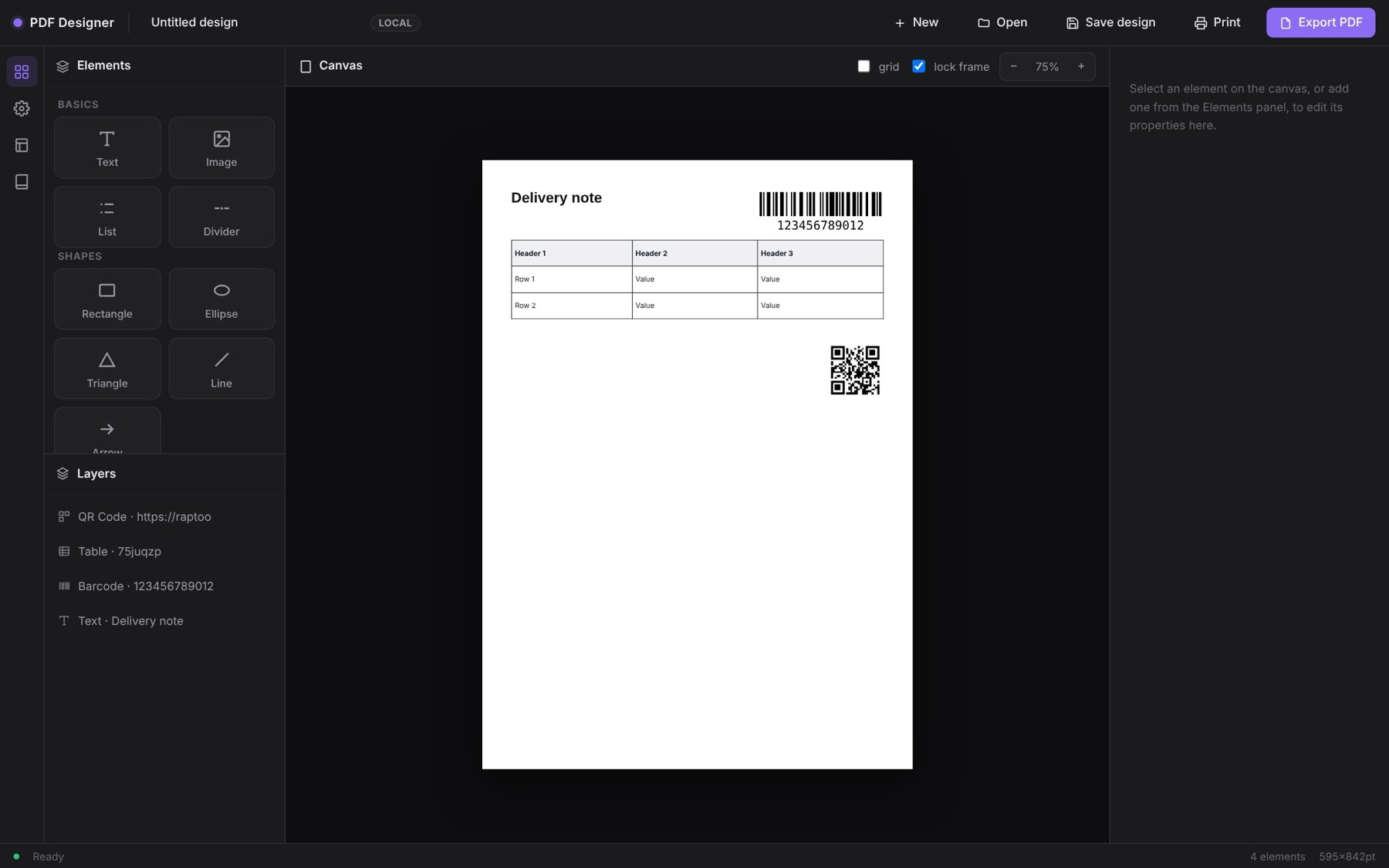
Task: Add a List element
Action: pyautogui.click(x=107, y=217)
